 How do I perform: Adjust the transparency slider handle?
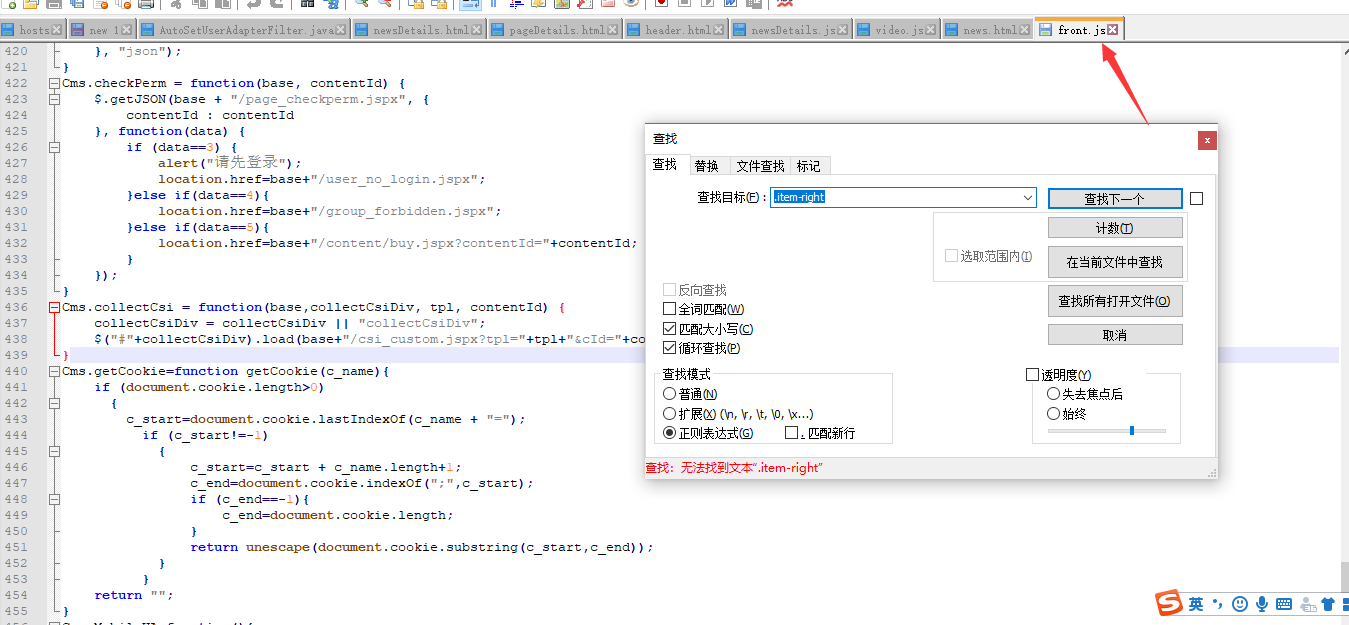(1131, 430)
